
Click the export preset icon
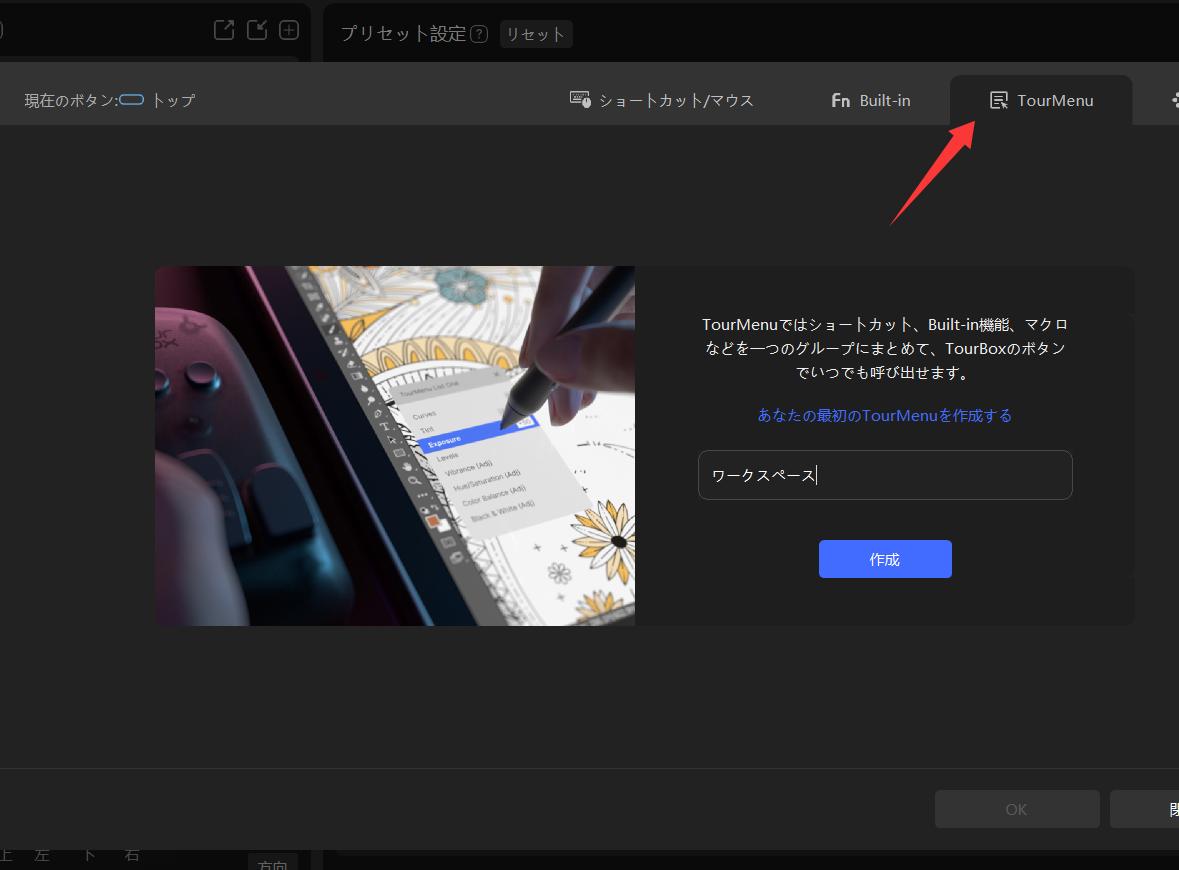tap(224, 29)
